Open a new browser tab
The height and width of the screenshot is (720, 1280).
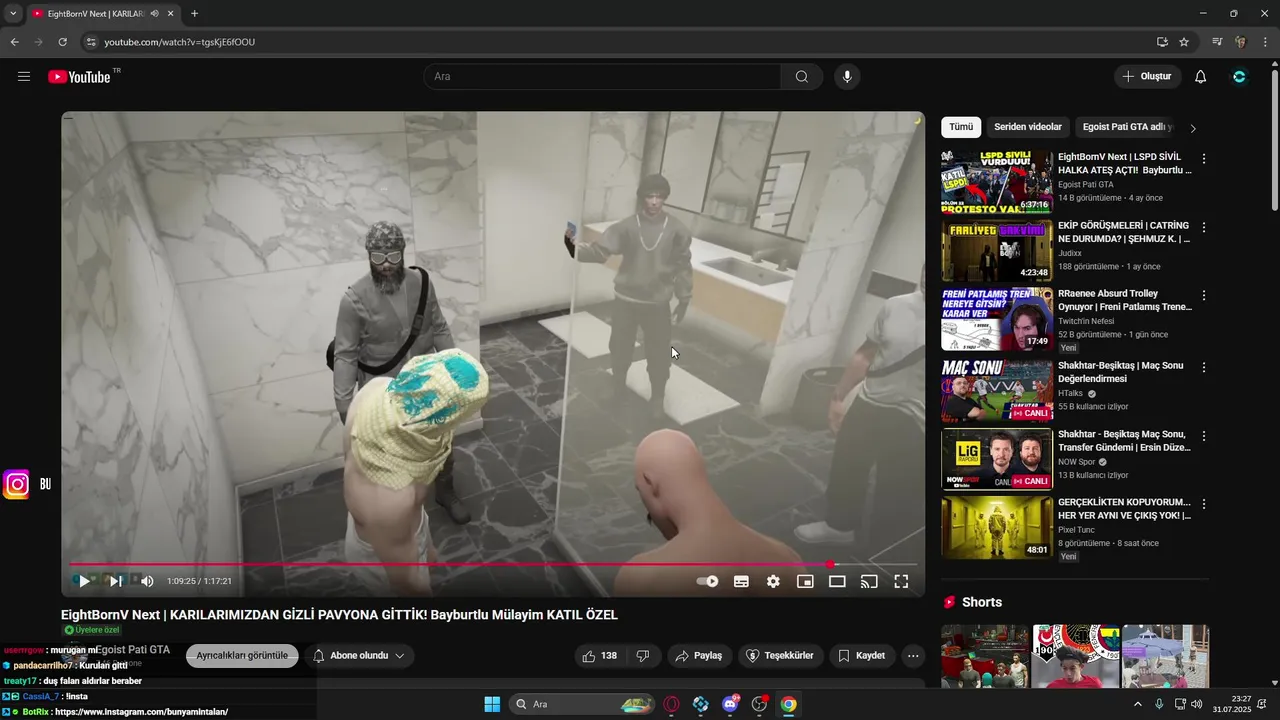coord(194,14)
